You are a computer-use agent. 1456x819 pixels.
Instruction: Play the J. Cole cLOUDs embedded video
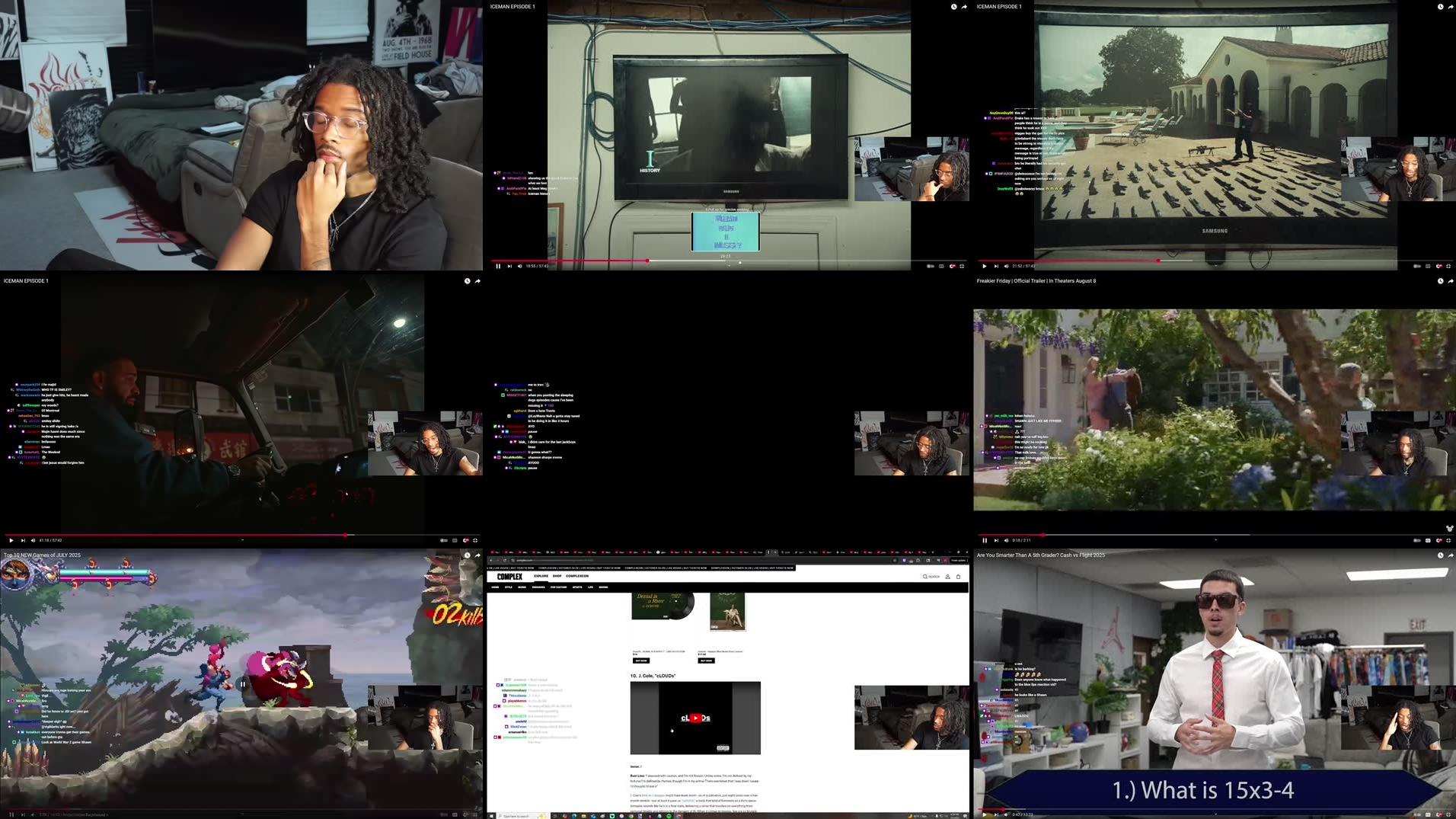pyautogui.click(x=695, y=718)
